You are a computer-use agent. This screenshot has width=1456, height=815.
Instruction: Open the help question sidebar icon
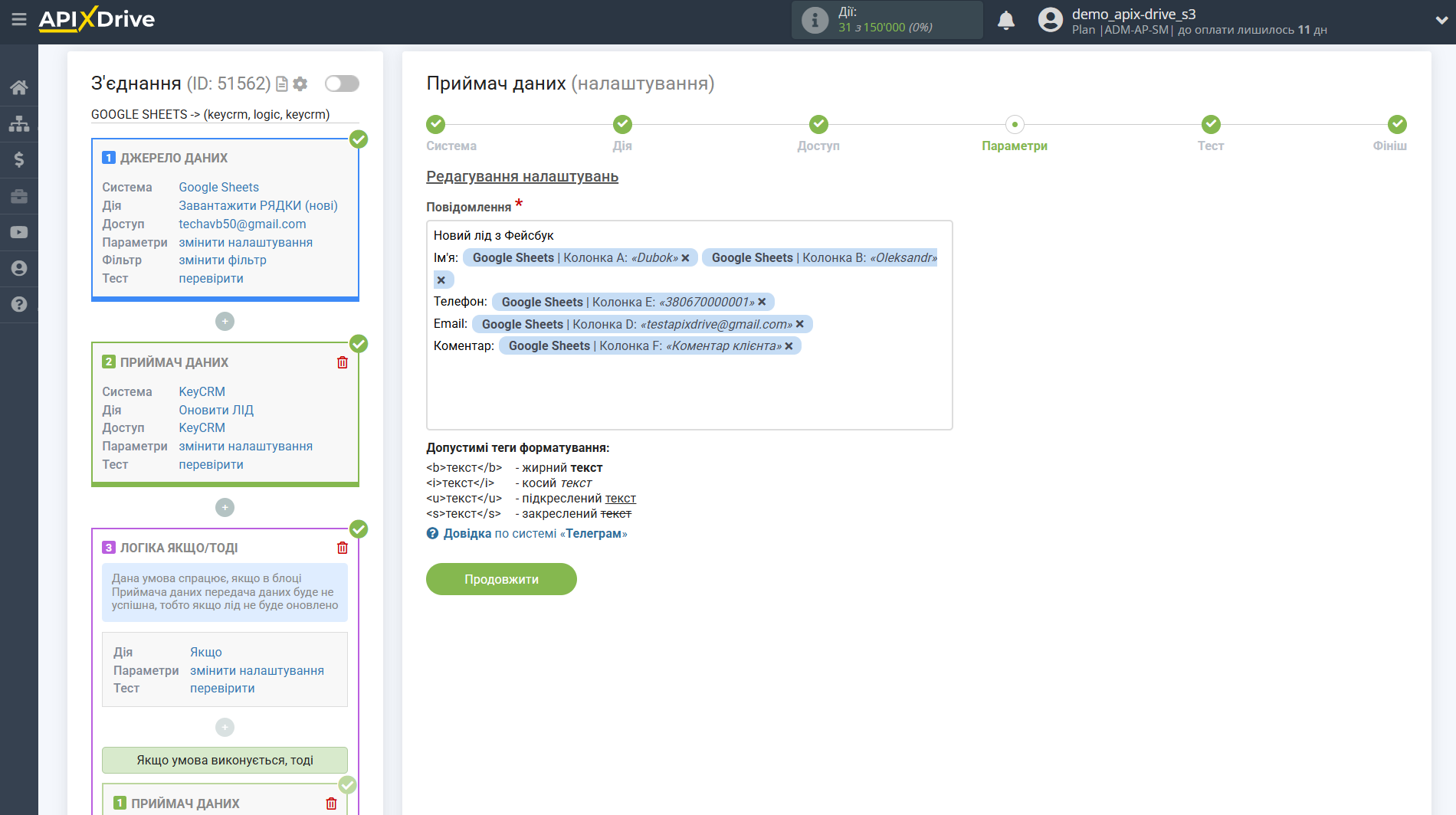[19, 304]
